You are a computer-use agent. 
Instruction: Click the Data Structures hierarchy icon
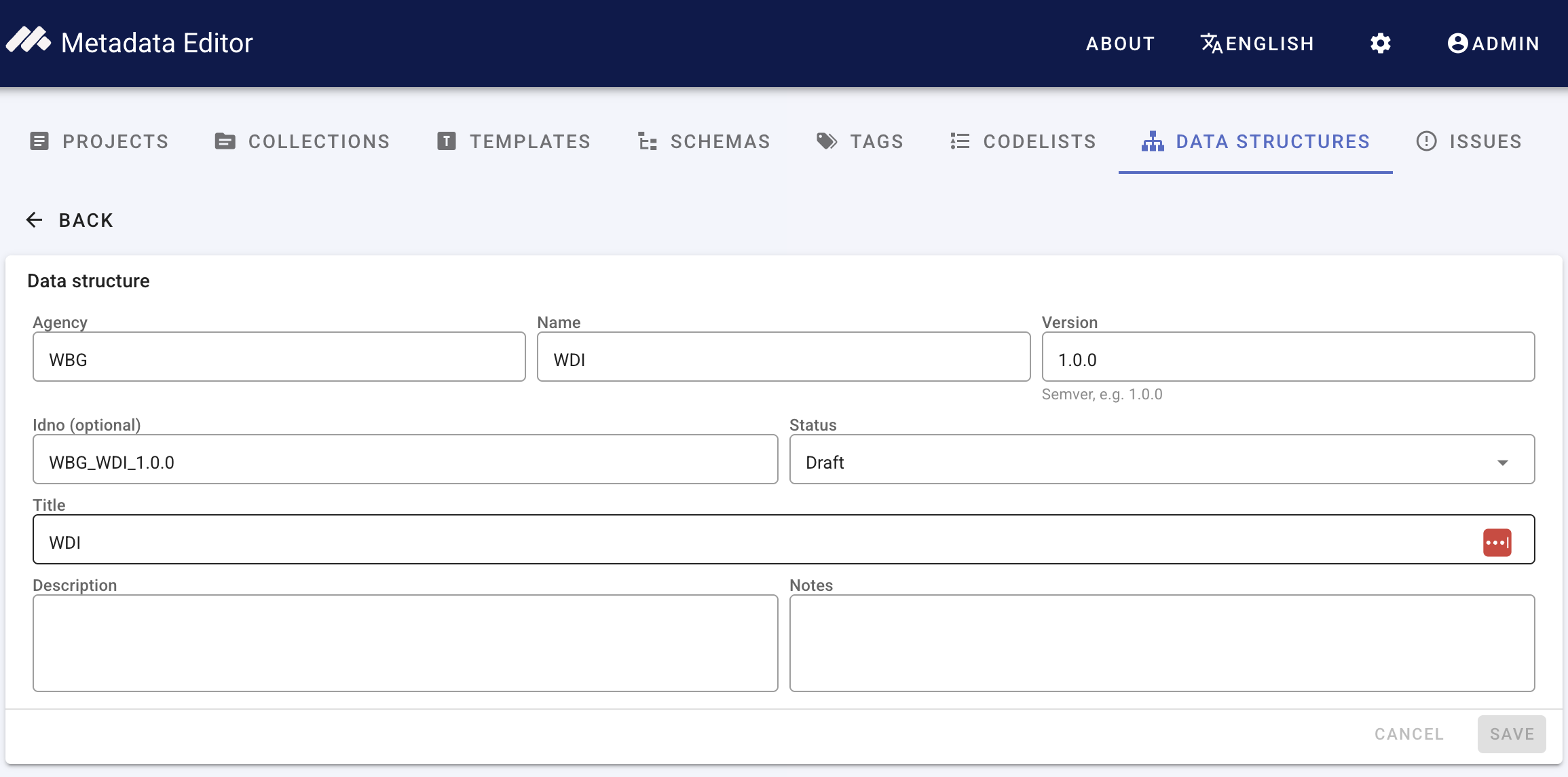pos(1153,141)
